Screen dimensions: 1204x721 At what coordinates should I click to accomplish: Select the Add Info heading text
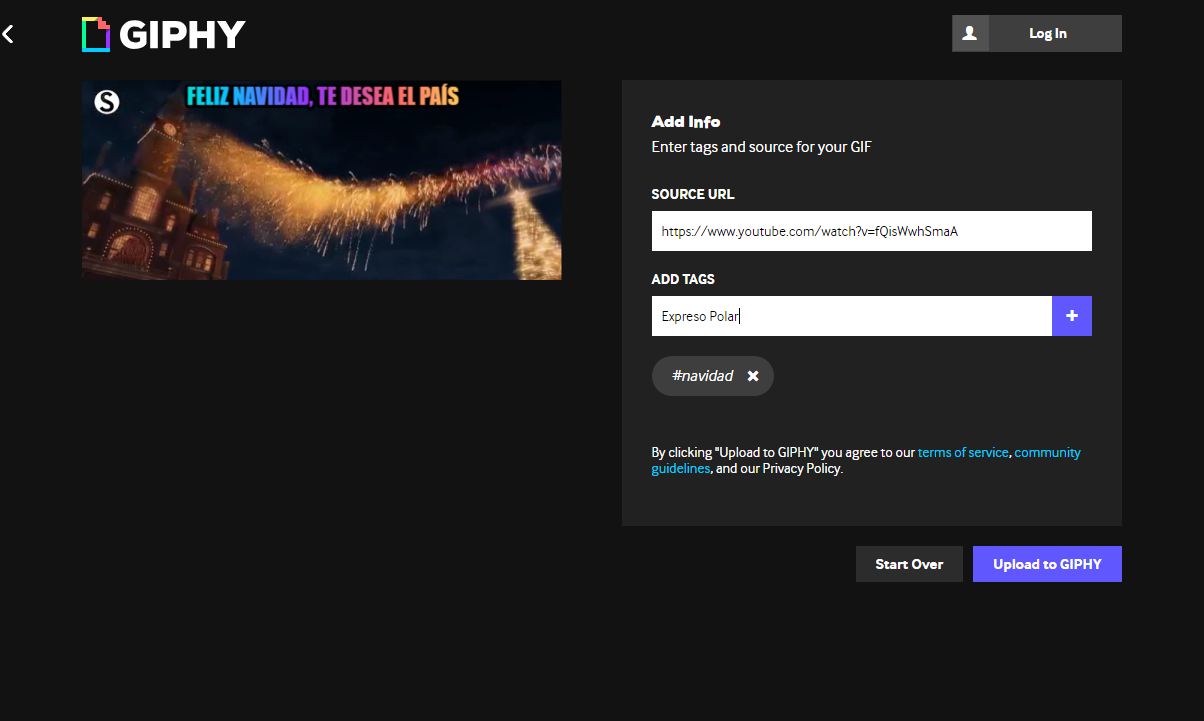(x=686, y=121)
